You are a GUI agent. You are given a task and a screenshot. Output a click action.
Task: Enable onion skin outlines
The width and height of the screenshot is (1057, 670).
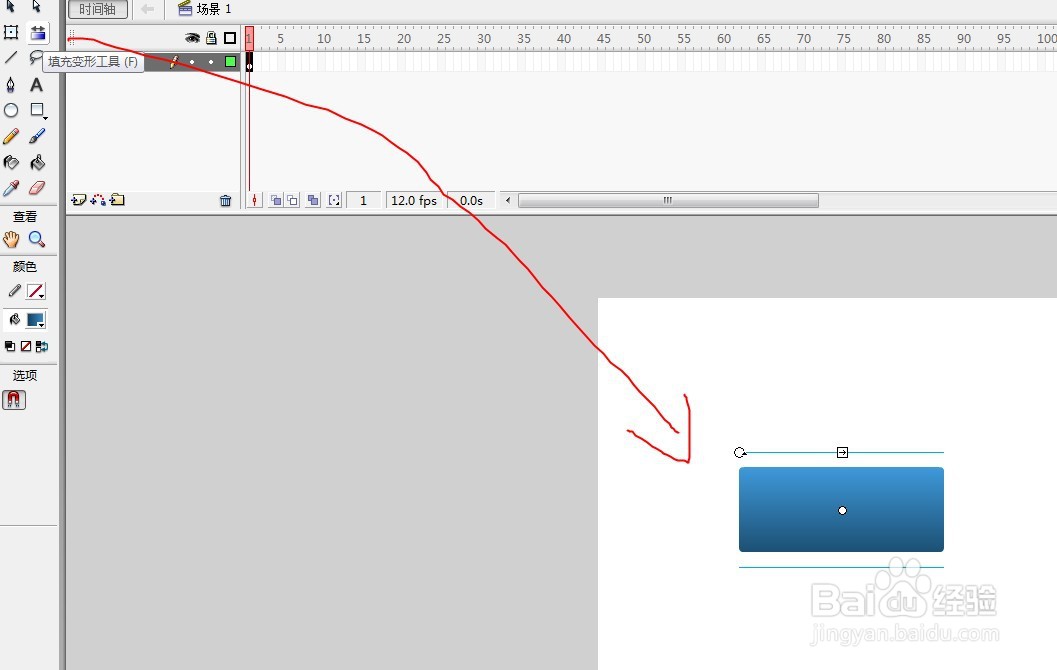coord(293,200)
